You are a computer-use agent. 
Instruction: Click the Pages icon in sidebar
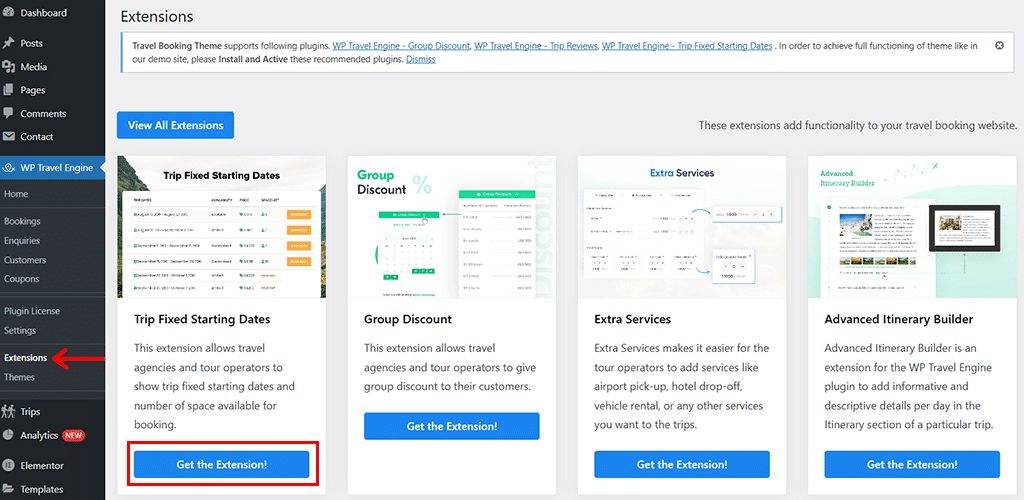8,90
